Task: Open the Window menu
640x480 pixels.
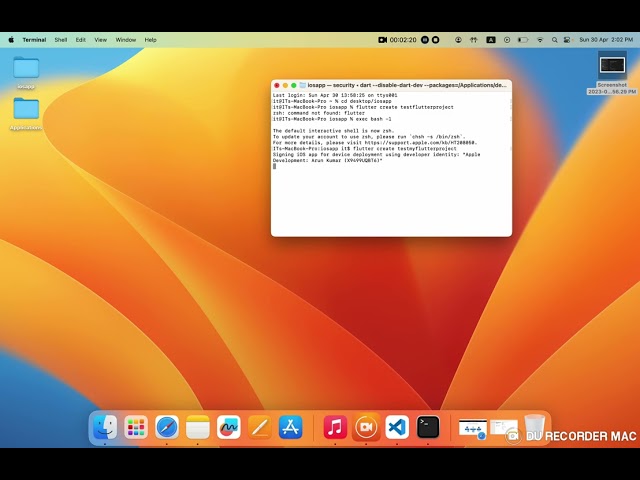Action: pos(126,40)
